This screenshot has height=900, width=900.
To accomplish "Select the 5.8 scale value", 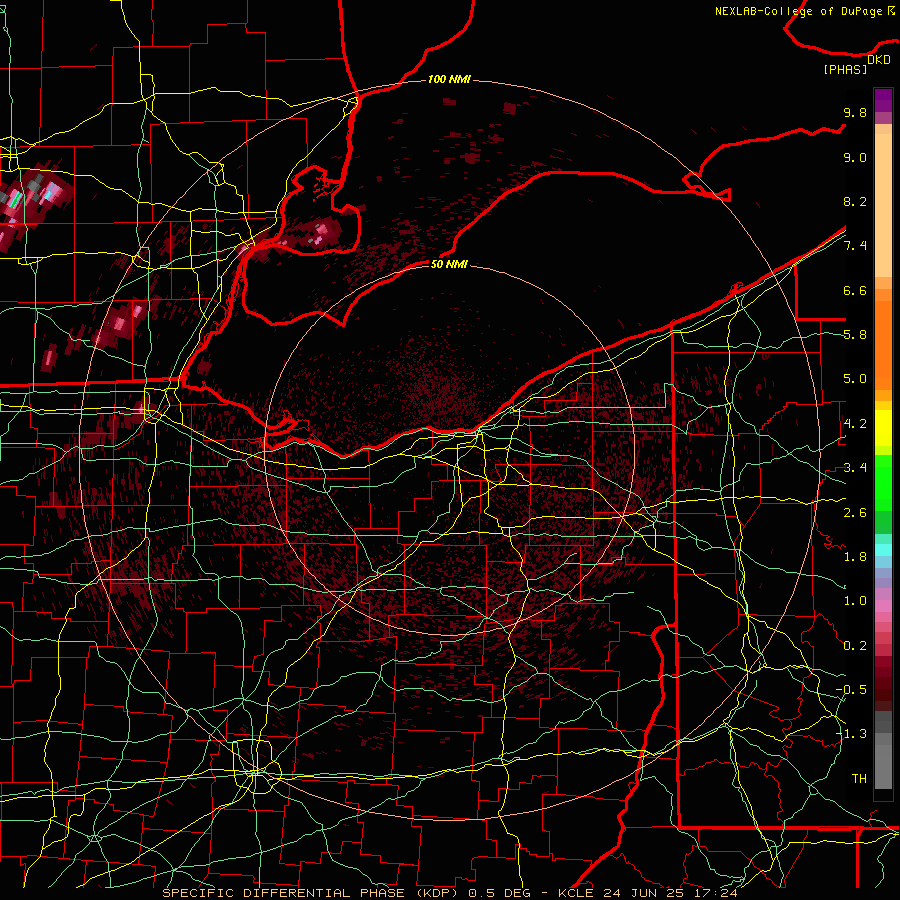I will (855, 335).
